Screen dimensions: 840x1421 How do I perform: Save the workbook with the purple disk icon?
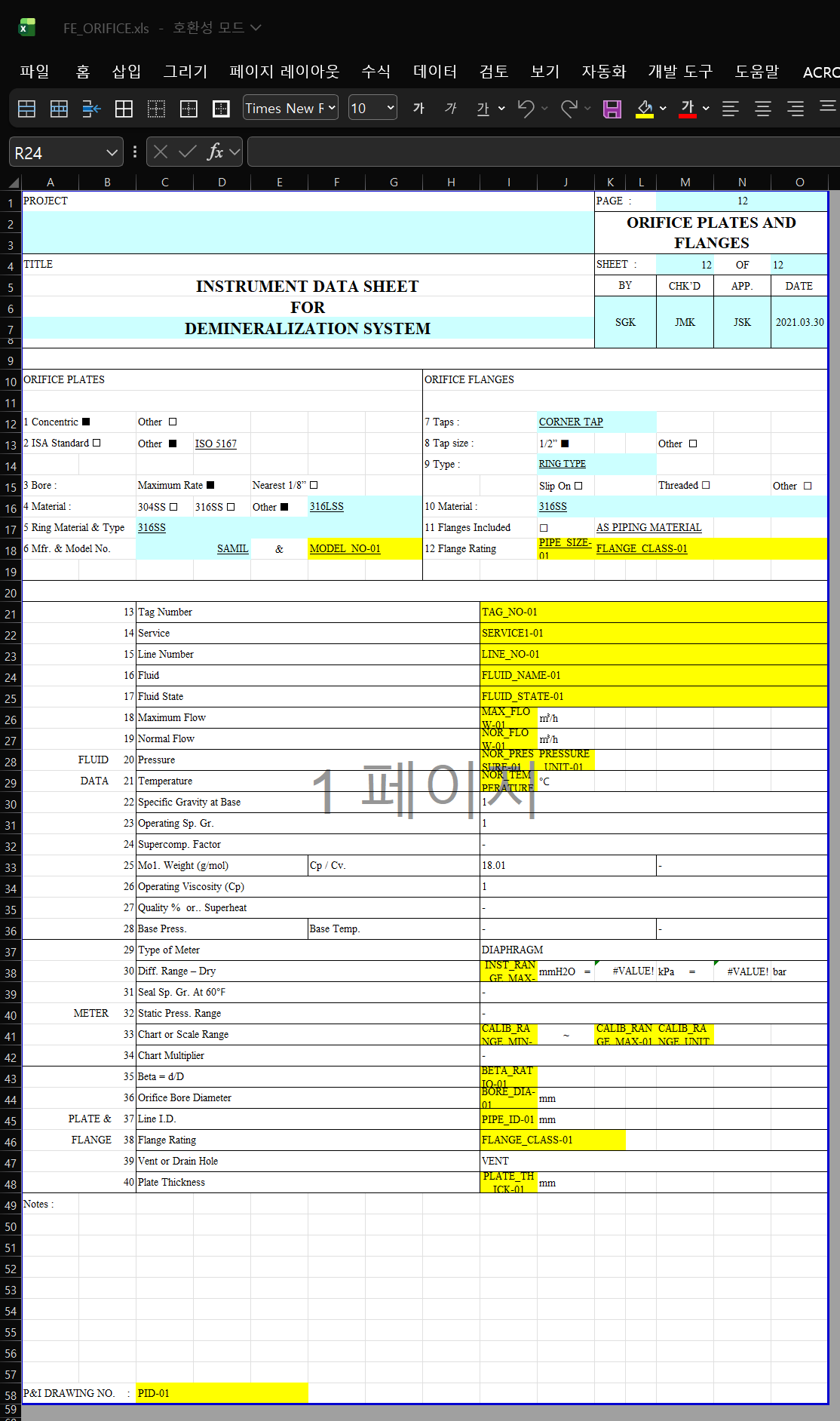[x=612, y=109]
